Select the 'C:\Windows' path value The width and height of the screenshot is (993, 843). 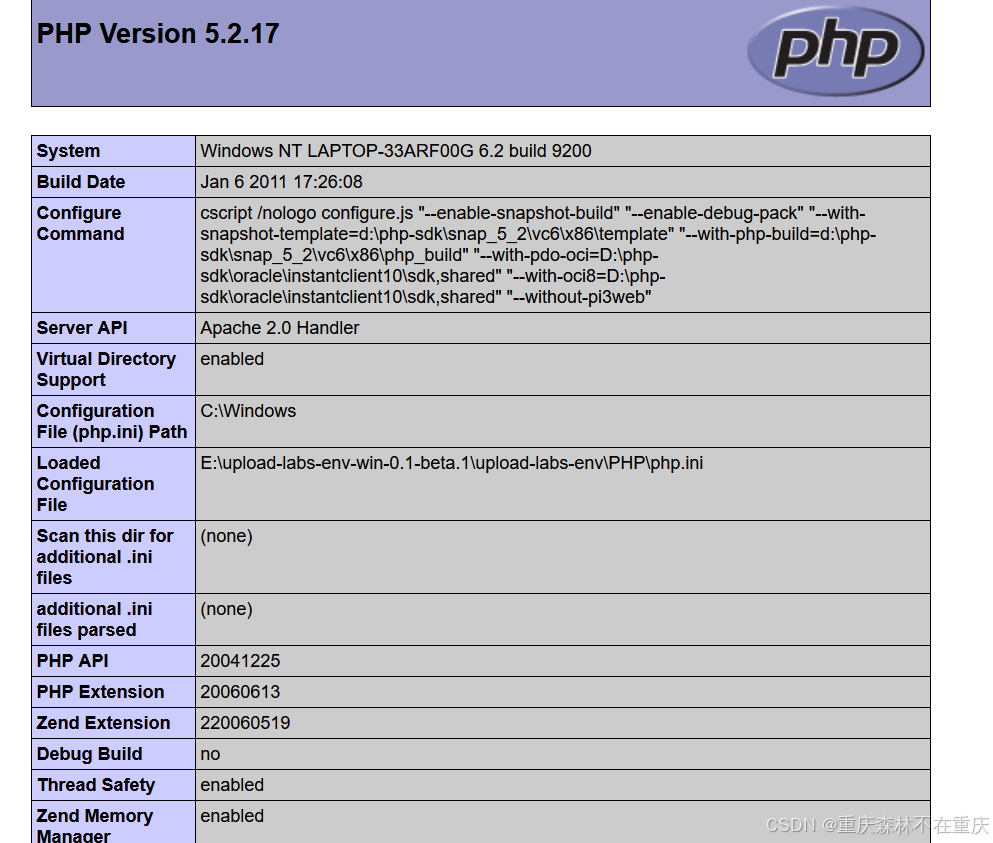click(x=248, y=410)
